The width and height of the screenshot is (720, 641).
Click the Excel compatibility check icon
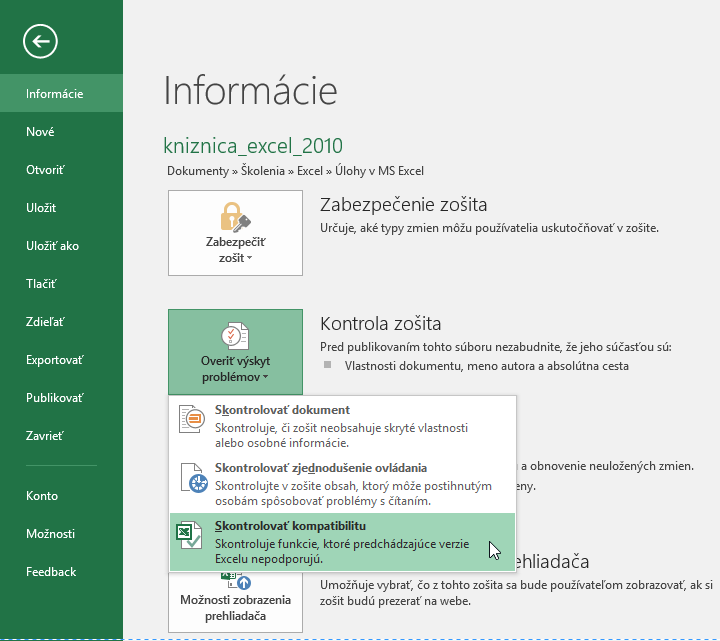[189, 535]
